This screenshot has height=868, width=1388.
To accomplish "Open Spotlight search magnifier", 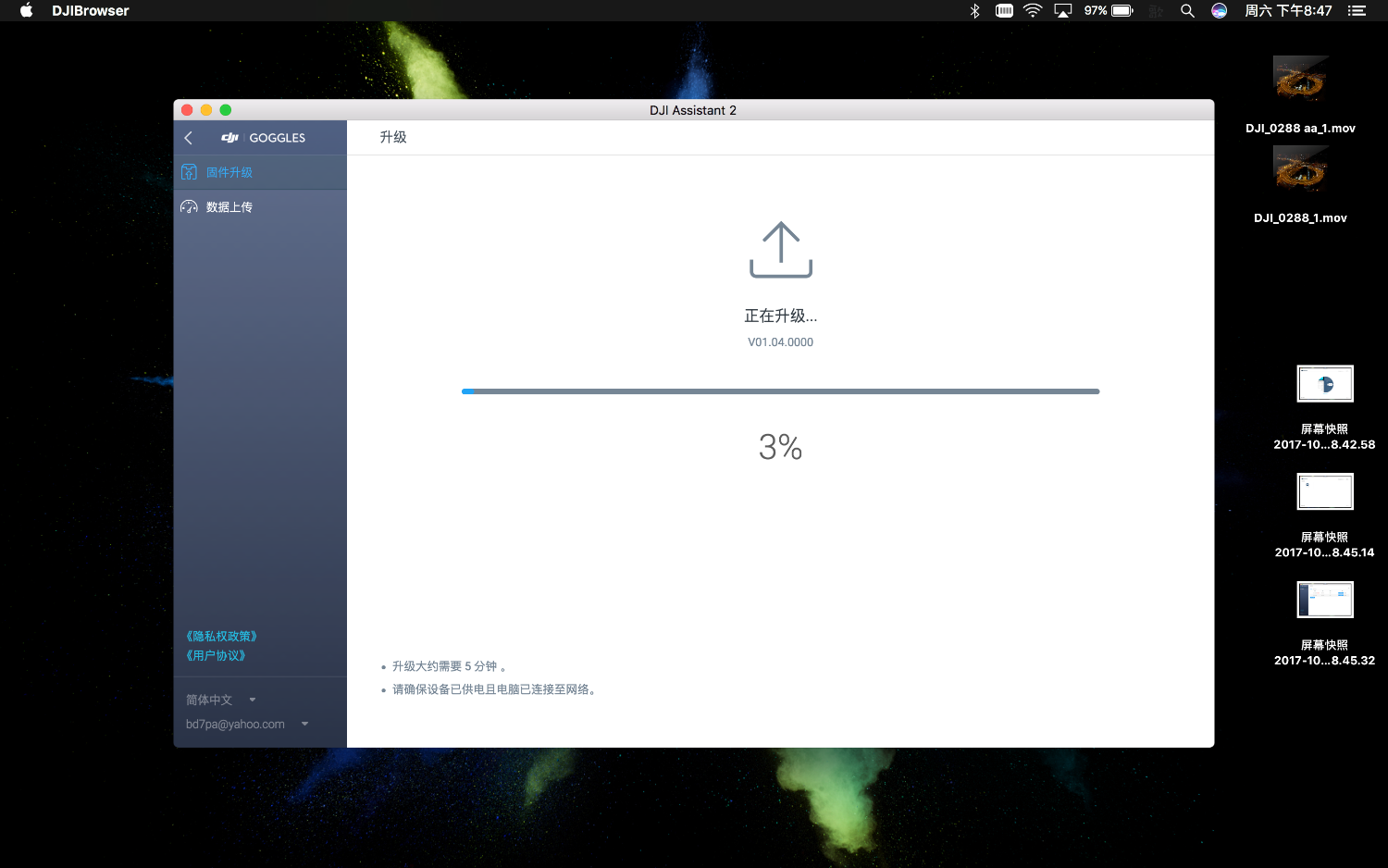I will [x=1187, y=10].
